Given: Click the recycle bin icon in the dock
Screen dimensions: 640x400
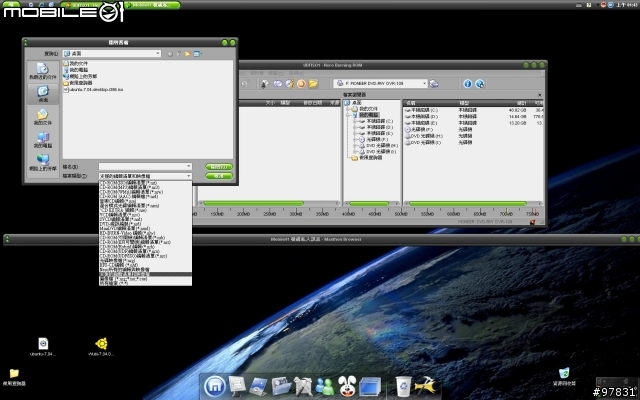Looking at the screenshot, I should (x=403, y=386).
